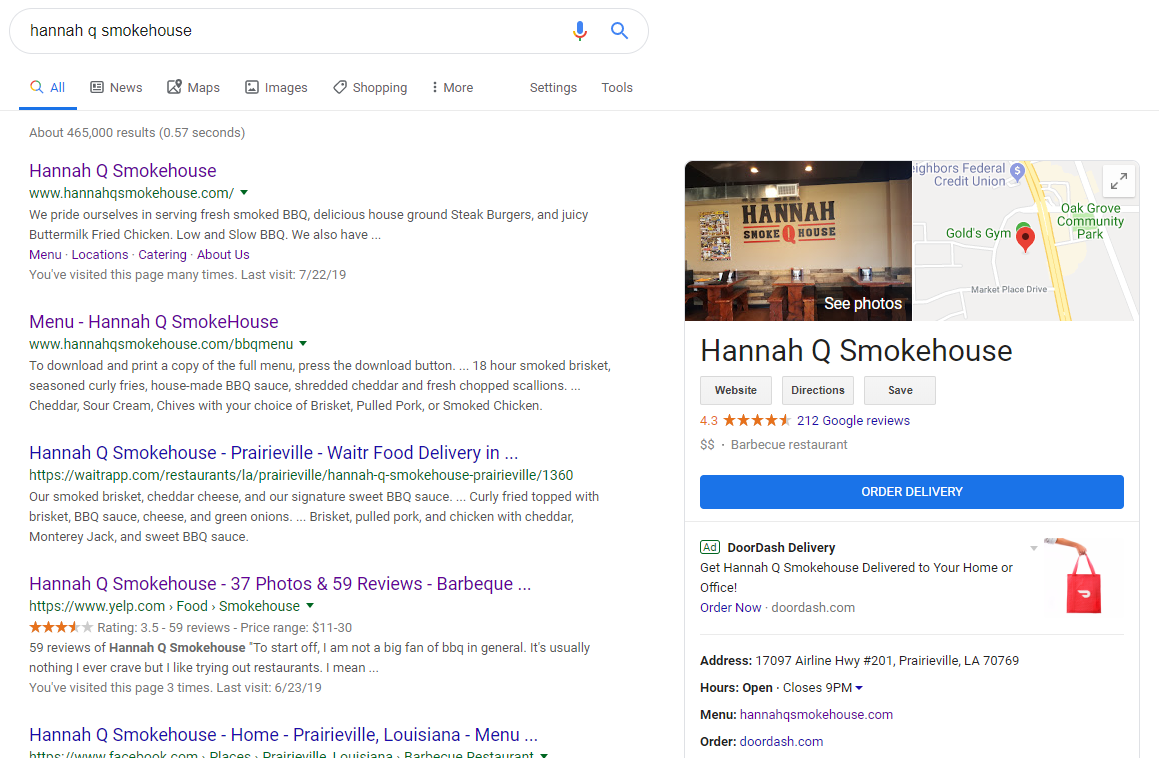Viewport: 1159px width, 758px height.
Task: View photos of Hannah Q Smokehouse
Action: click(798, 240)
